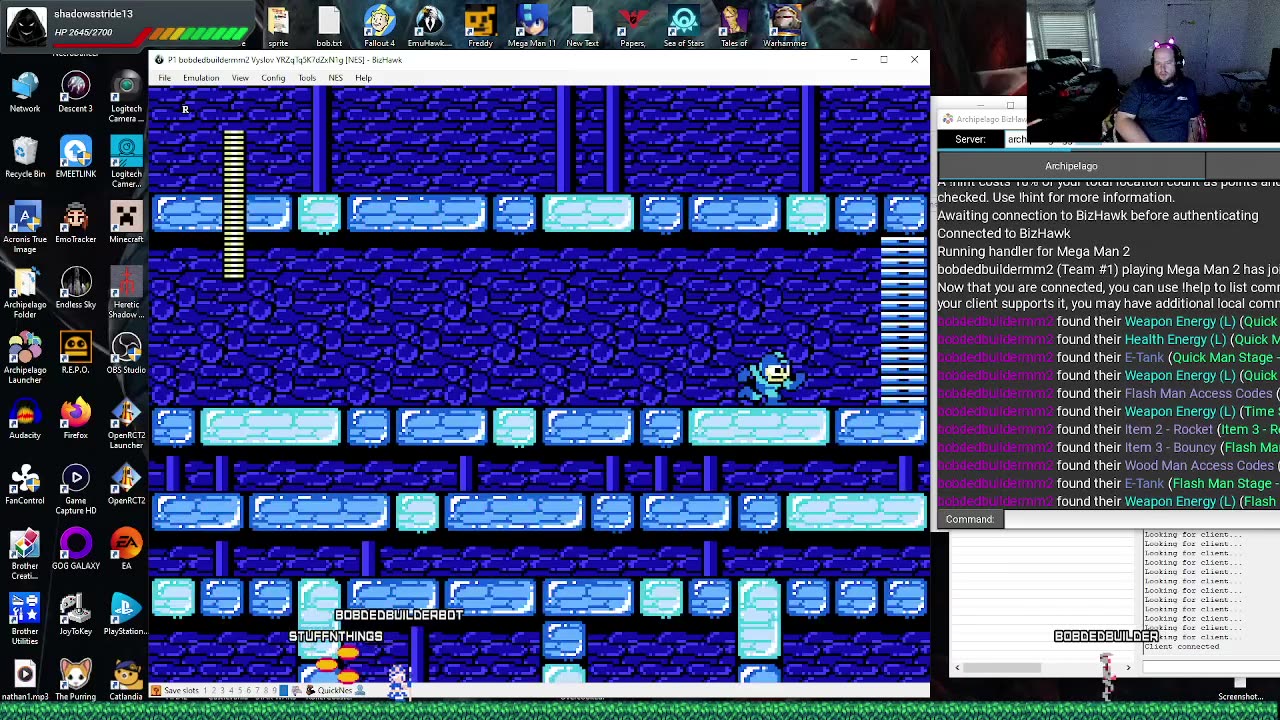This screenshot has height=720, width=1280.
Task: Launch the R.E.P.O. shortcut
Action: [76, 354]
